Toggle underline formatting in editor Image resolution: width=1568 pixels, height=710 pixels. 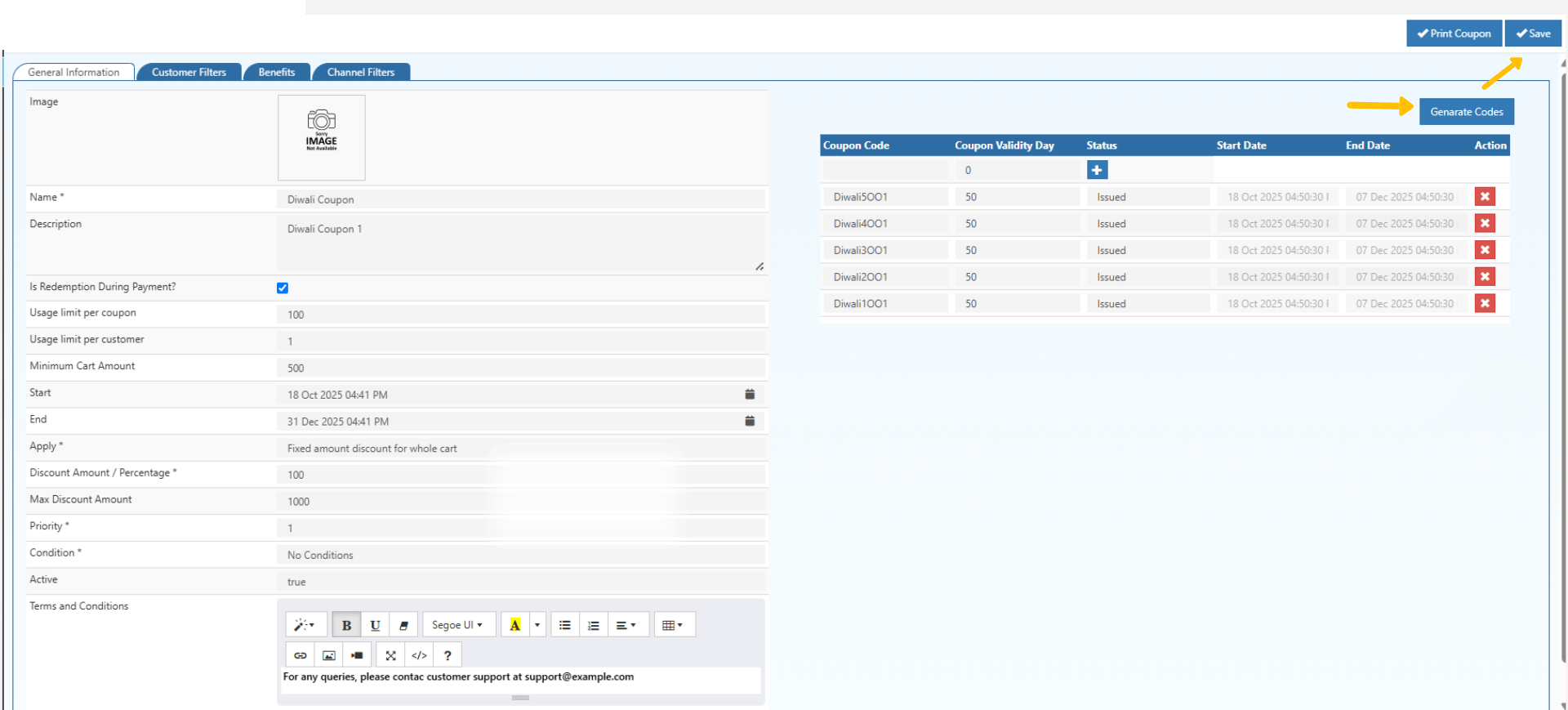[x=375, y=625]
